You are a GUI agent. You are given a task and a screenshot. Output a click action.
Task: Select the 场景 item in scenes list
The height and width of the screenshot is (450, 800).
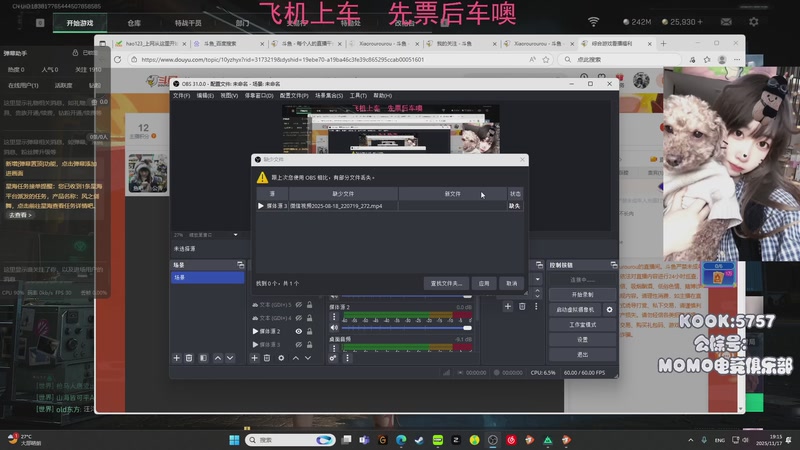click(x=208, y=277)
